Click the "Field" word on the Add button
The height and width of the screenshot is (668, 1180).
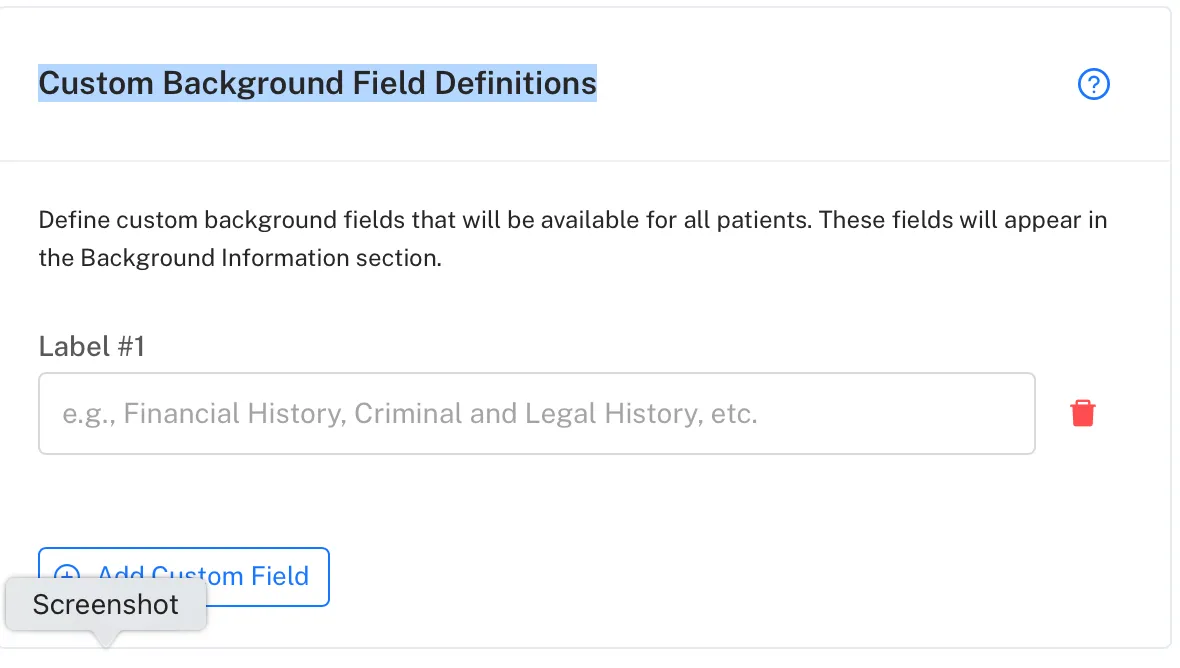[x=279, y=576]
